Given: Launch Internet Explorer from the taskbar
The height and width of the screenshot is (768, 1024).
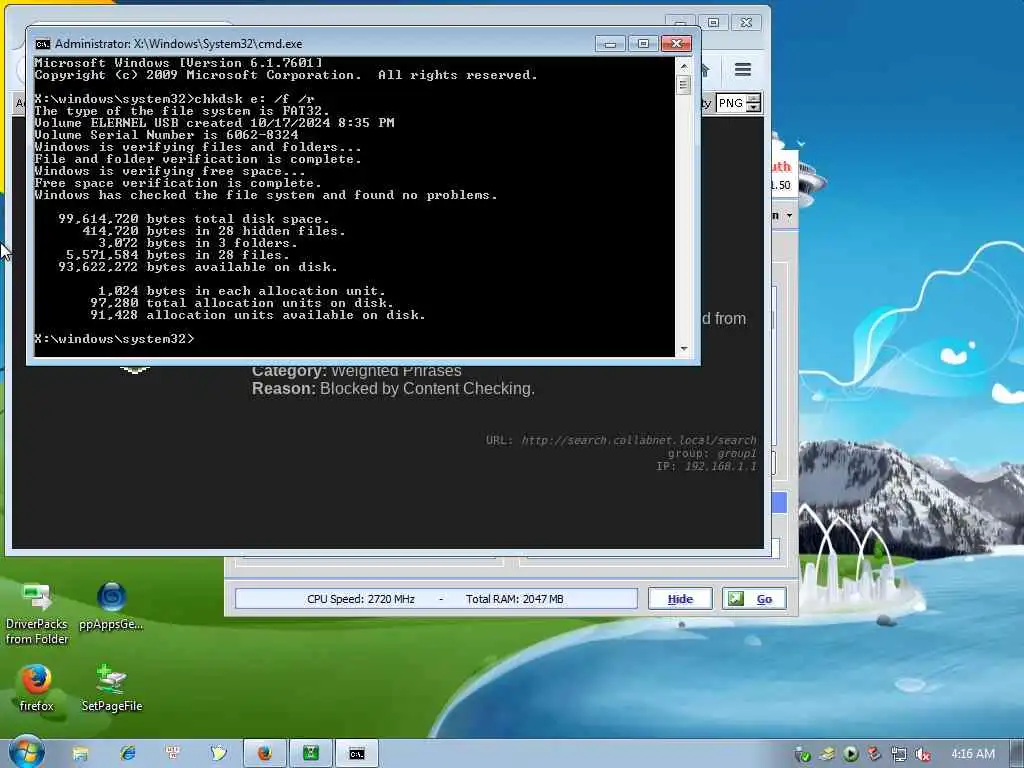Looking at the screenshot, I should pos(127,753).
